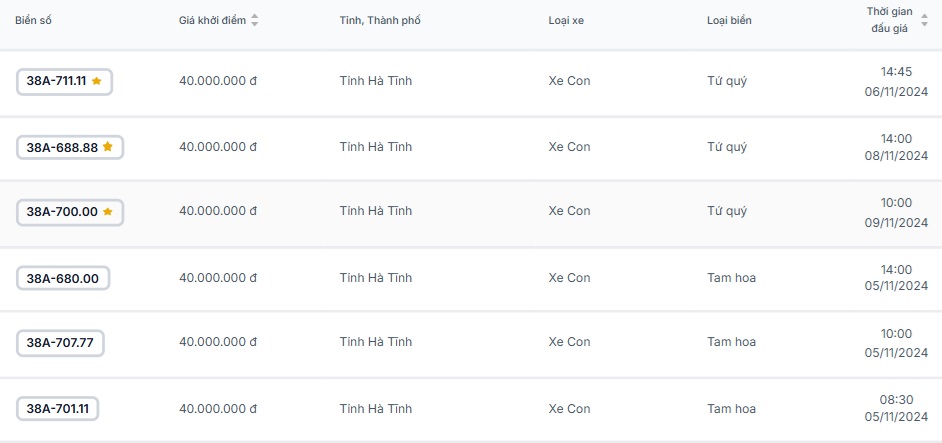Open plate 38A-707.77 details
942x443 pixels.
click(x=60, y=343)
